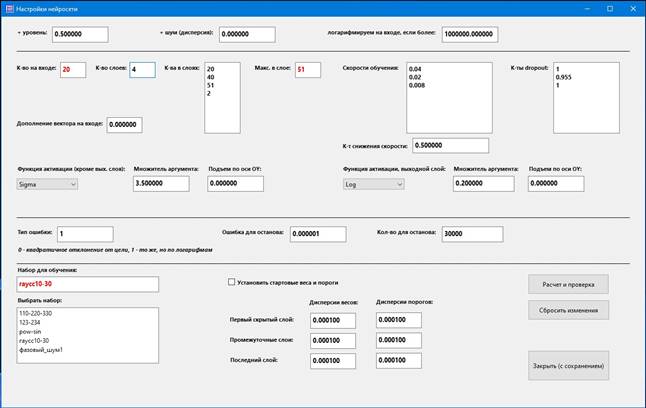646x408 pixels.
Task: Enable 'Установить стартовые веса и пороги' checkbox
Action: [233, 282]
